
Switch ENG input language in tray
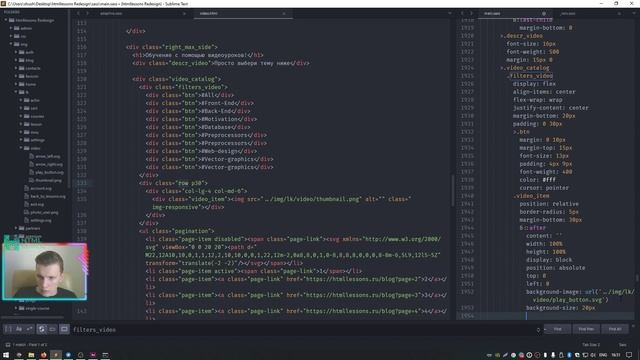coord(603,355)
